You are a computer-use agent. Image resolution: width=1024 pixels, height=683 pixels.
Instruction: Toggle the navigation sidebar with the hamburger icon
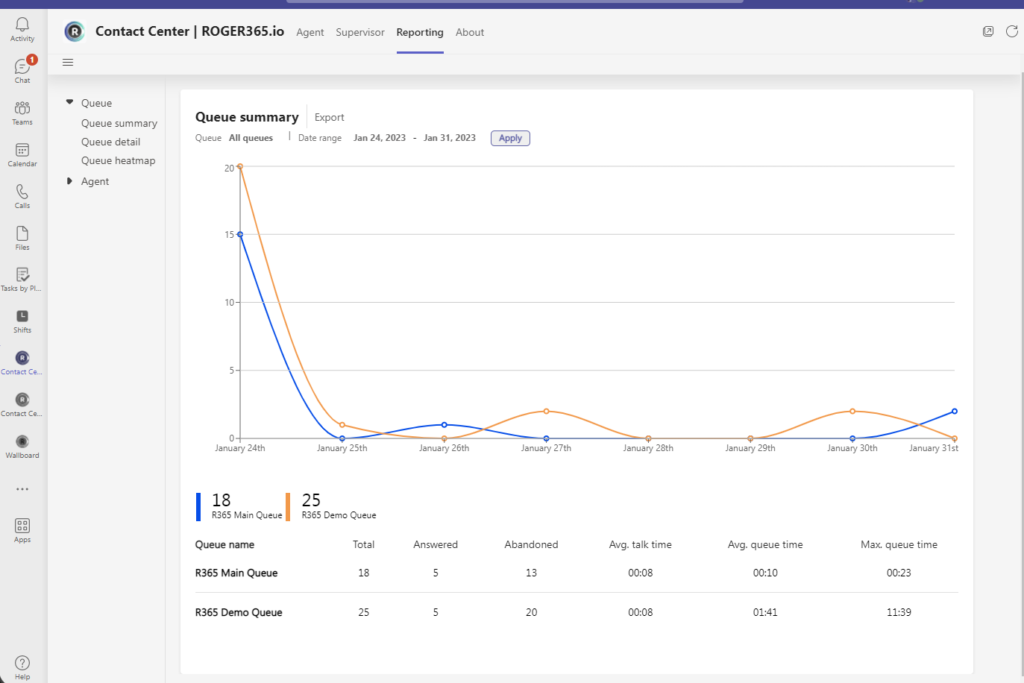tap(67, 62)
